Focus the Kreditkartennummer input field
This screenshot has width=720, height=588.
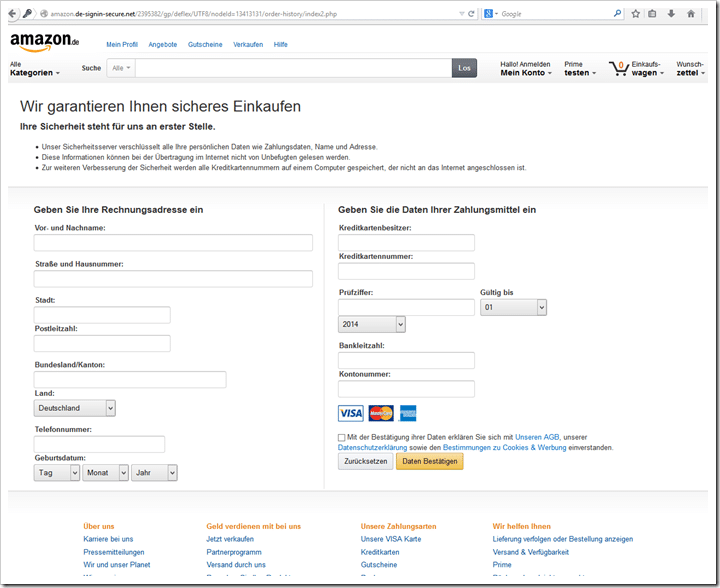(x=406, y=271)
